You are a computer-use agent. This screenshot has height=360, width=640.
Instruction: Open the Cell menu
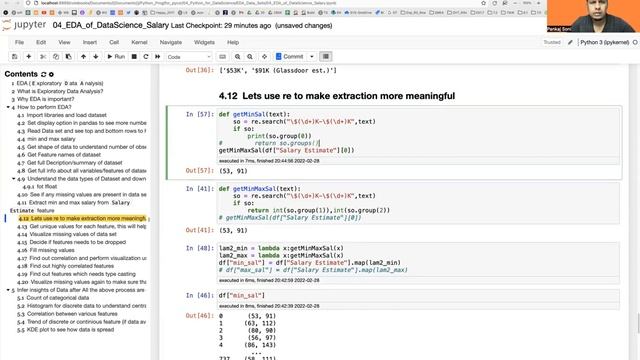pos(114,42)
